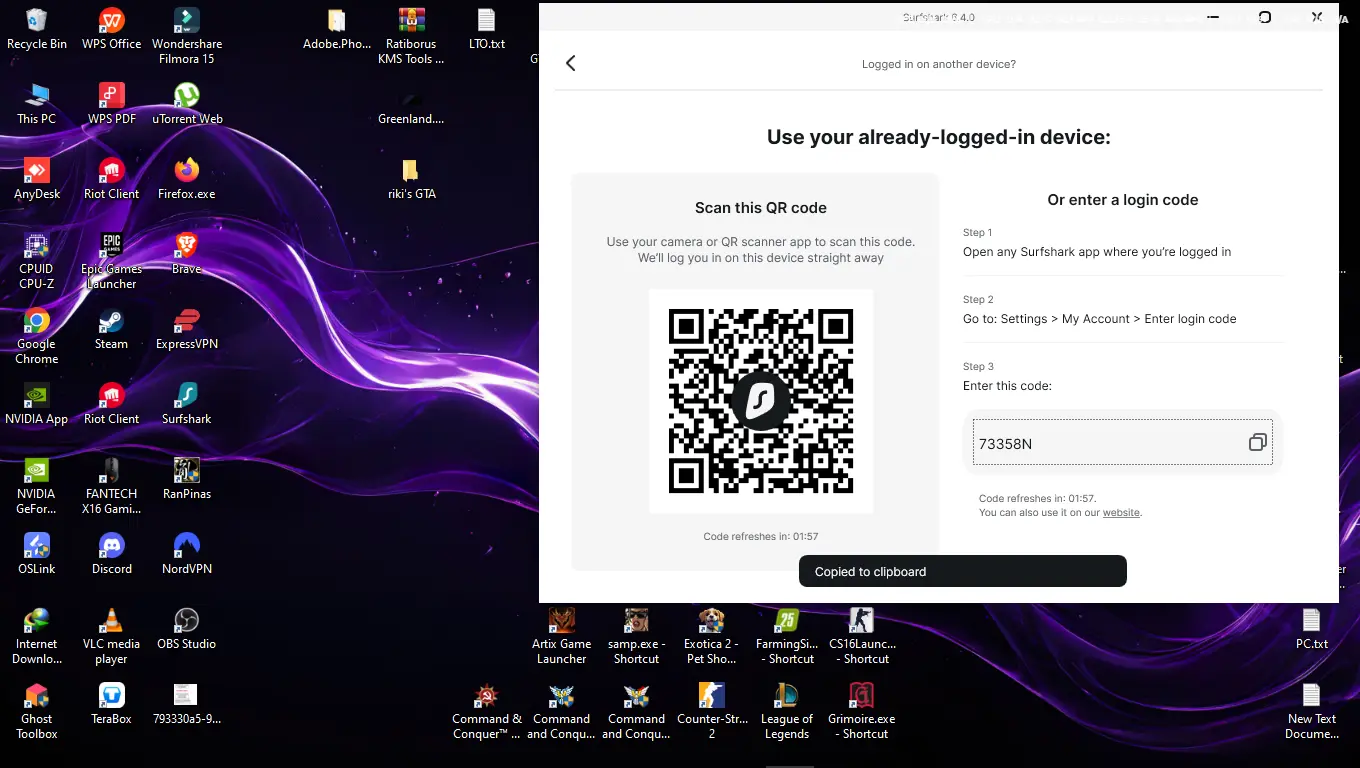Image resolution: width=1360 pixels, height=768 pixels.
Task: Select the login code field showing 73358N
Action: 1122,442
